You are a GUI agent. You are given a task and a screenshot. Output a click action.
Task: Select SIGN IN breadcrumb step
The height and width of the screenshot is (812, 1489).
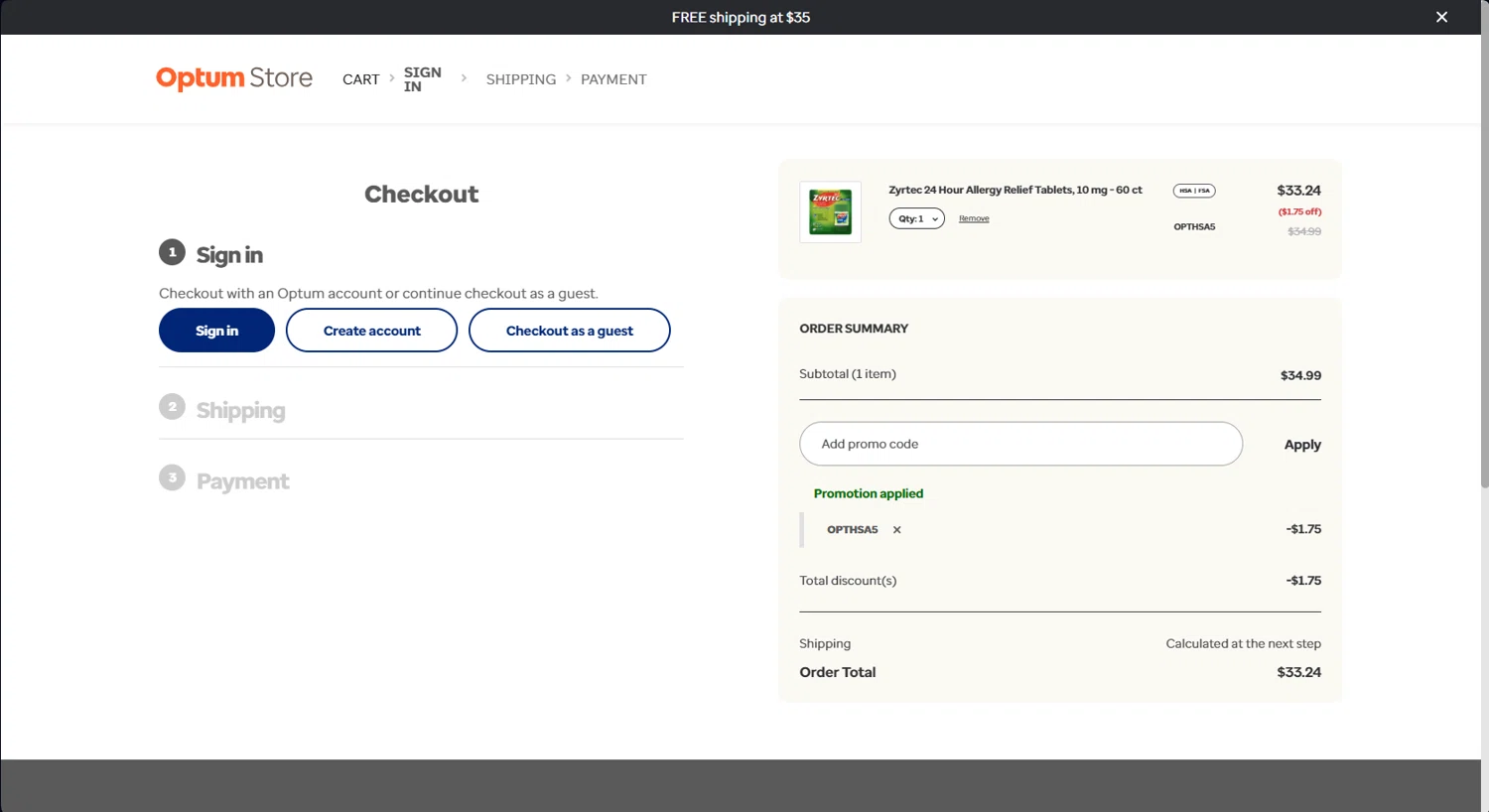click(x=422, y=79)
